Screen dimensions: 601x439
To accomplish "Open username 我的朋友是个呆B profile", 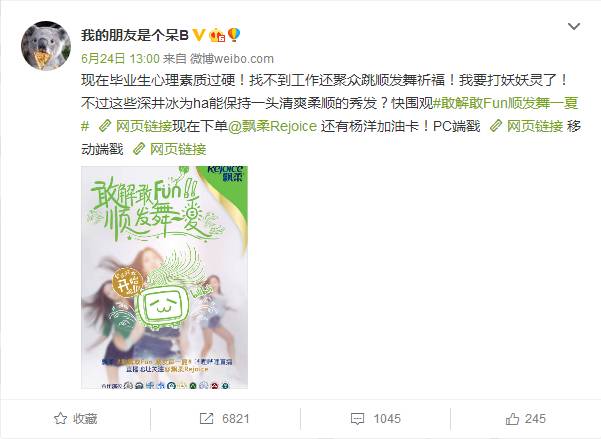I will (x=135, y=35).
